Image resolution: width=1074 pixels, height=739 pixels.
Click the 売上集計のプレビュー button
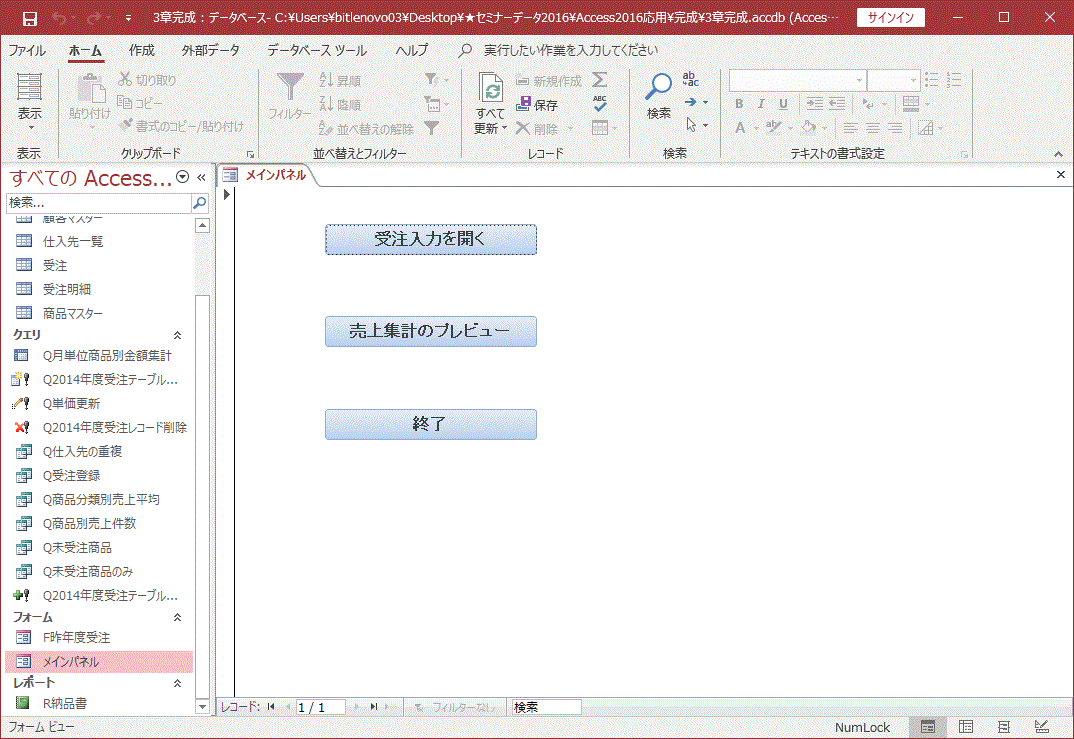[431, 331]
